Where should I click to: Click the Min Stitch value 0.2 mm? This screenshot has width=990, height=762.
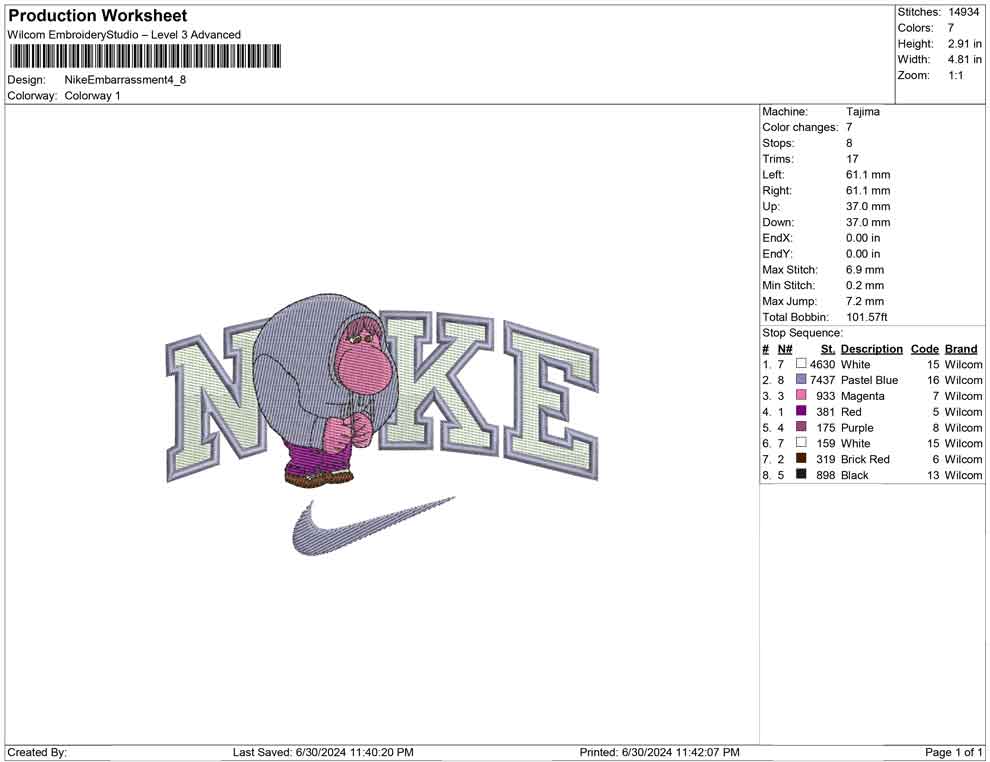tap(865, 285)
